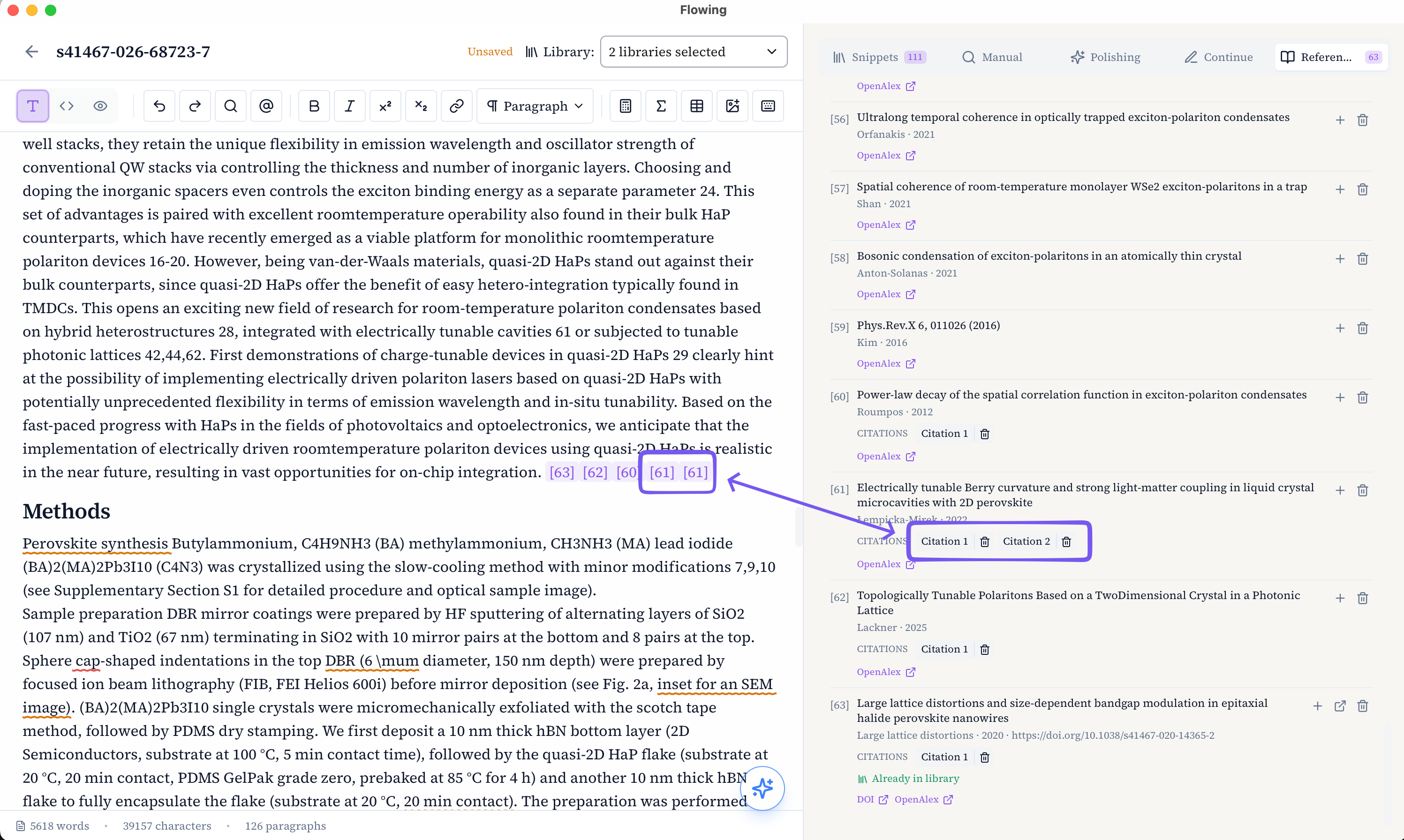Delete reference 61 on liquid crystal microcavities

[1363, 490]
